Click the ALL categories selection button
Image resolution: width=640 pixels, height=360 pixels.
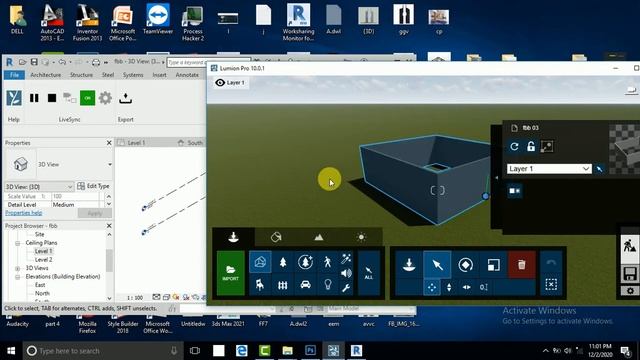369,273
